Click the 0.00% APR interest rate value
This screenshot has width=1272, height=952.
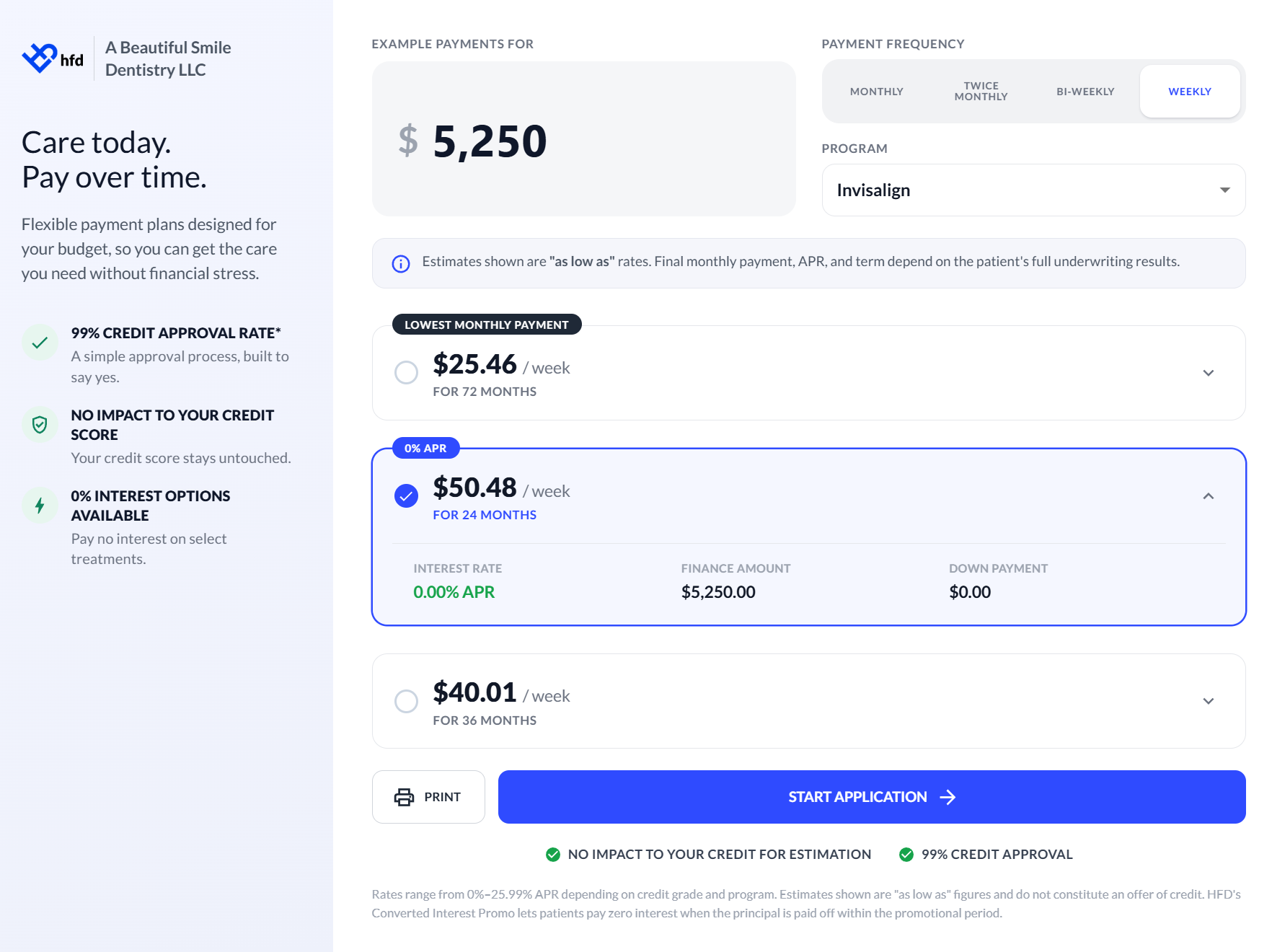454,592
